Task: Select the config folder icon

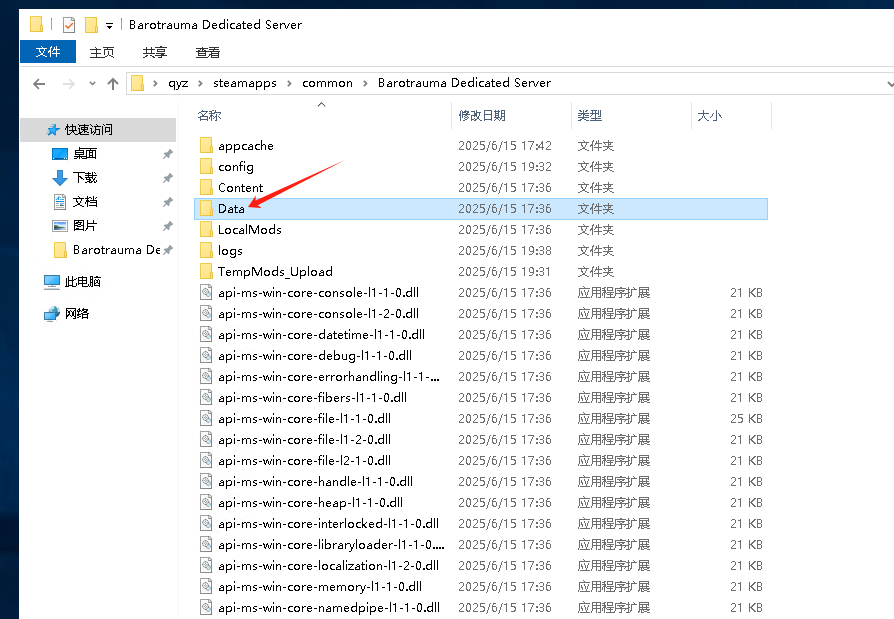Action: [x=206, y=166]
